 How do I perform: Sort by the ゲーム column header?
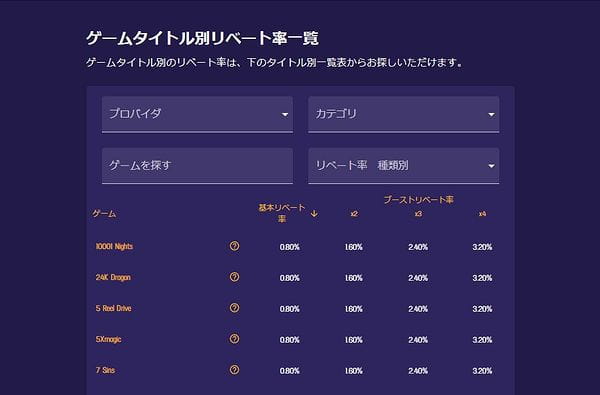coord(104,214)
